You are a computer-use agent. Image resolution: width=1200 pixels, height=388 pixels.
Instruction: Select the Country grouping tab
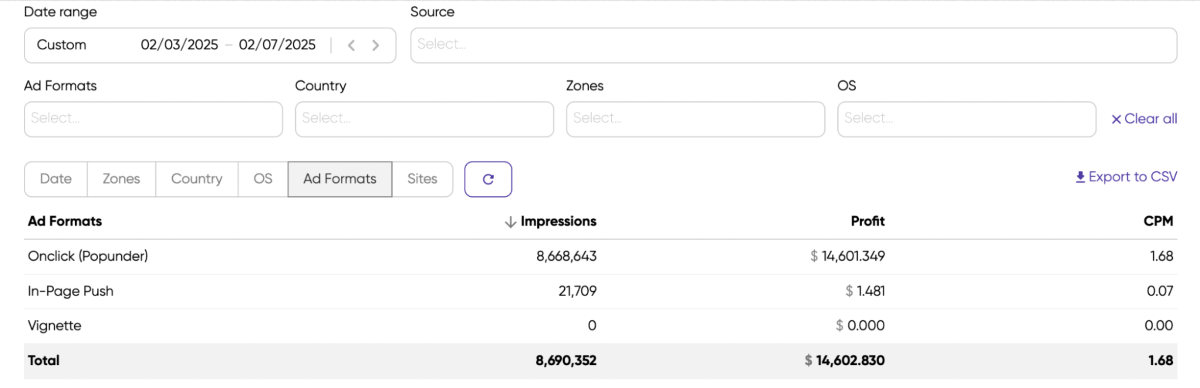(x=197, y=179)
